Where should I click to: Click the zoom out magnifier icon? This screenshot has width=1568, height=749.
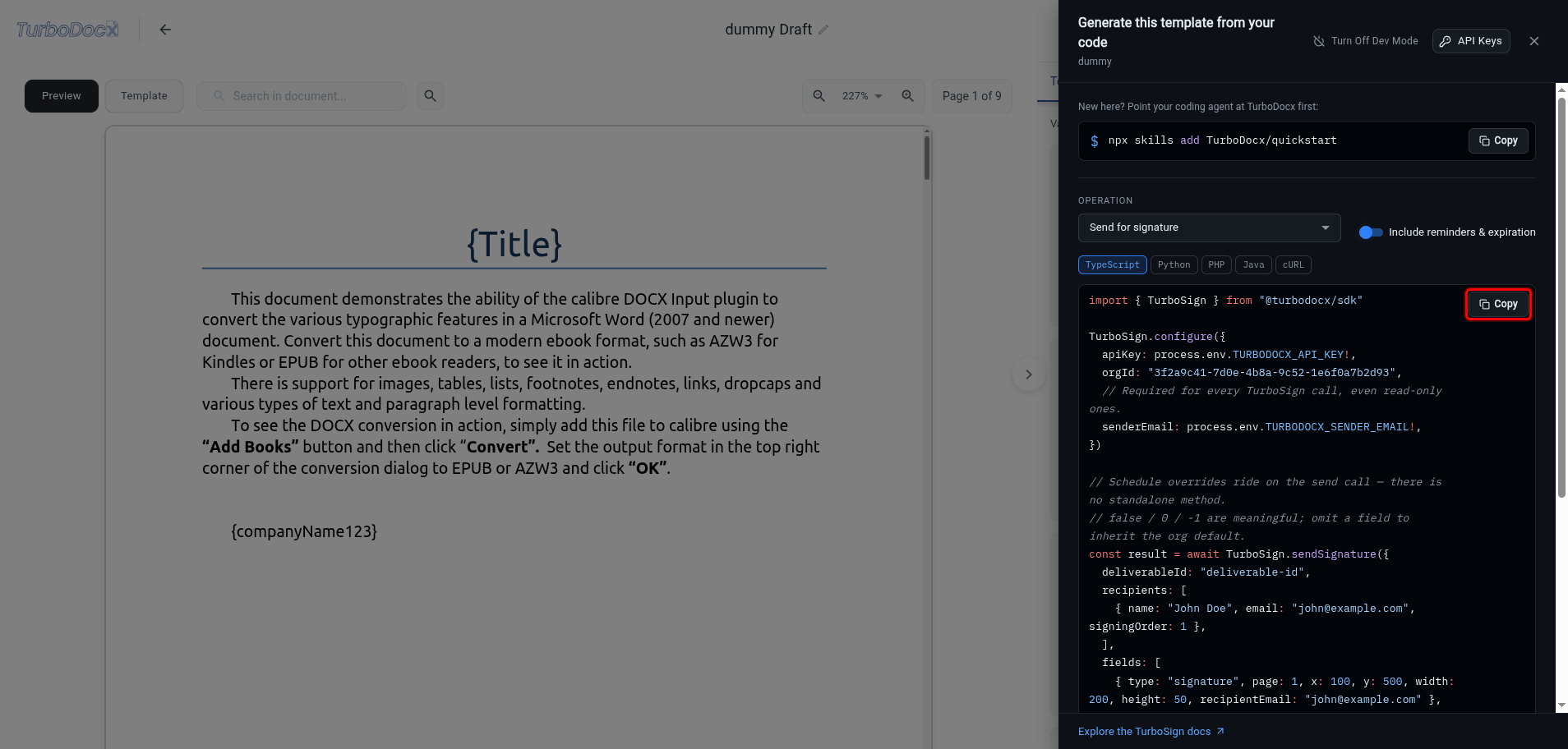tap(819, 96)
